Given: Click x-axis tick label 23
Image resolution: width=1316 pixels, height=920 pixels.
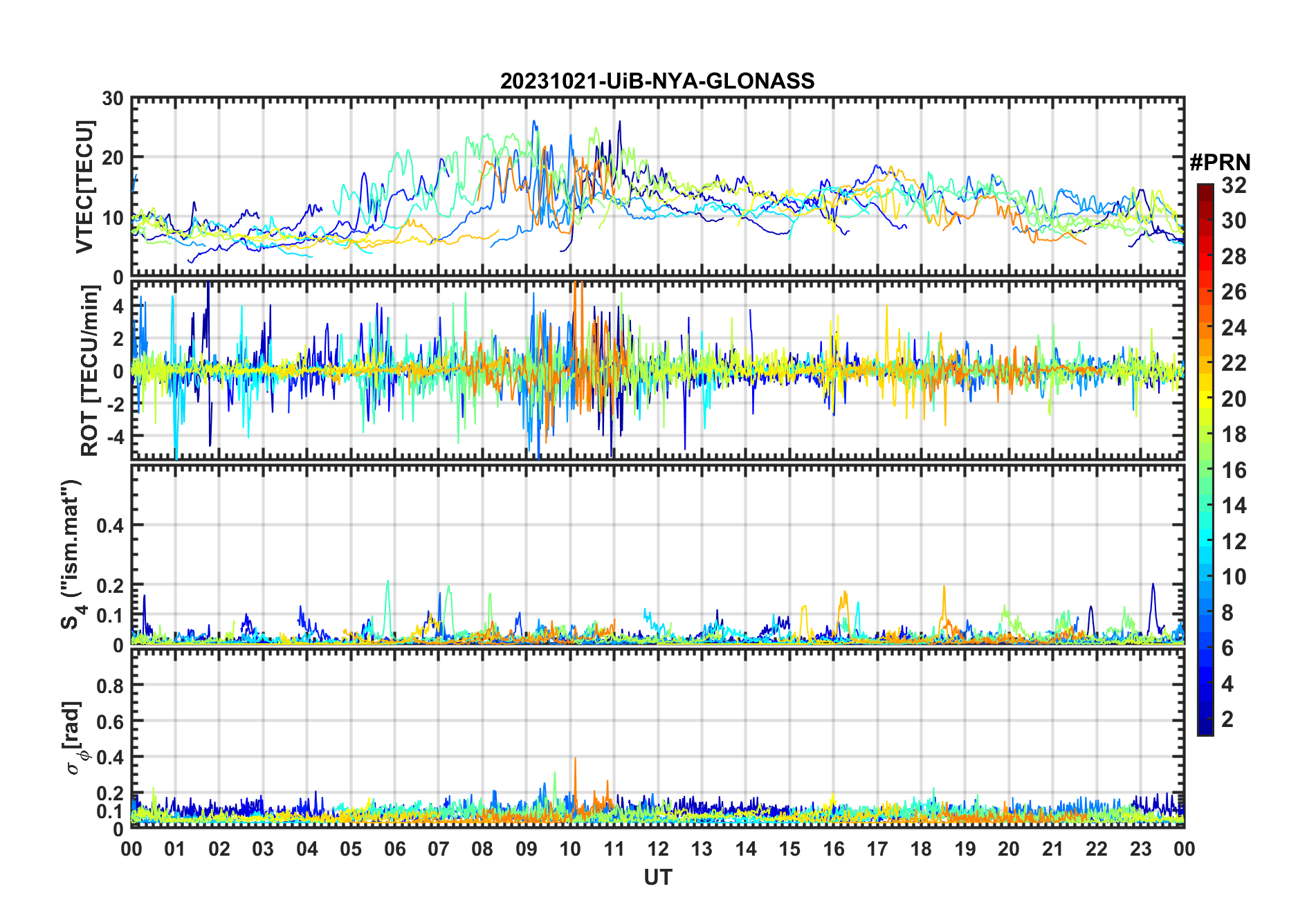Looking at the screenshot, I should [x=1140, y=849].
